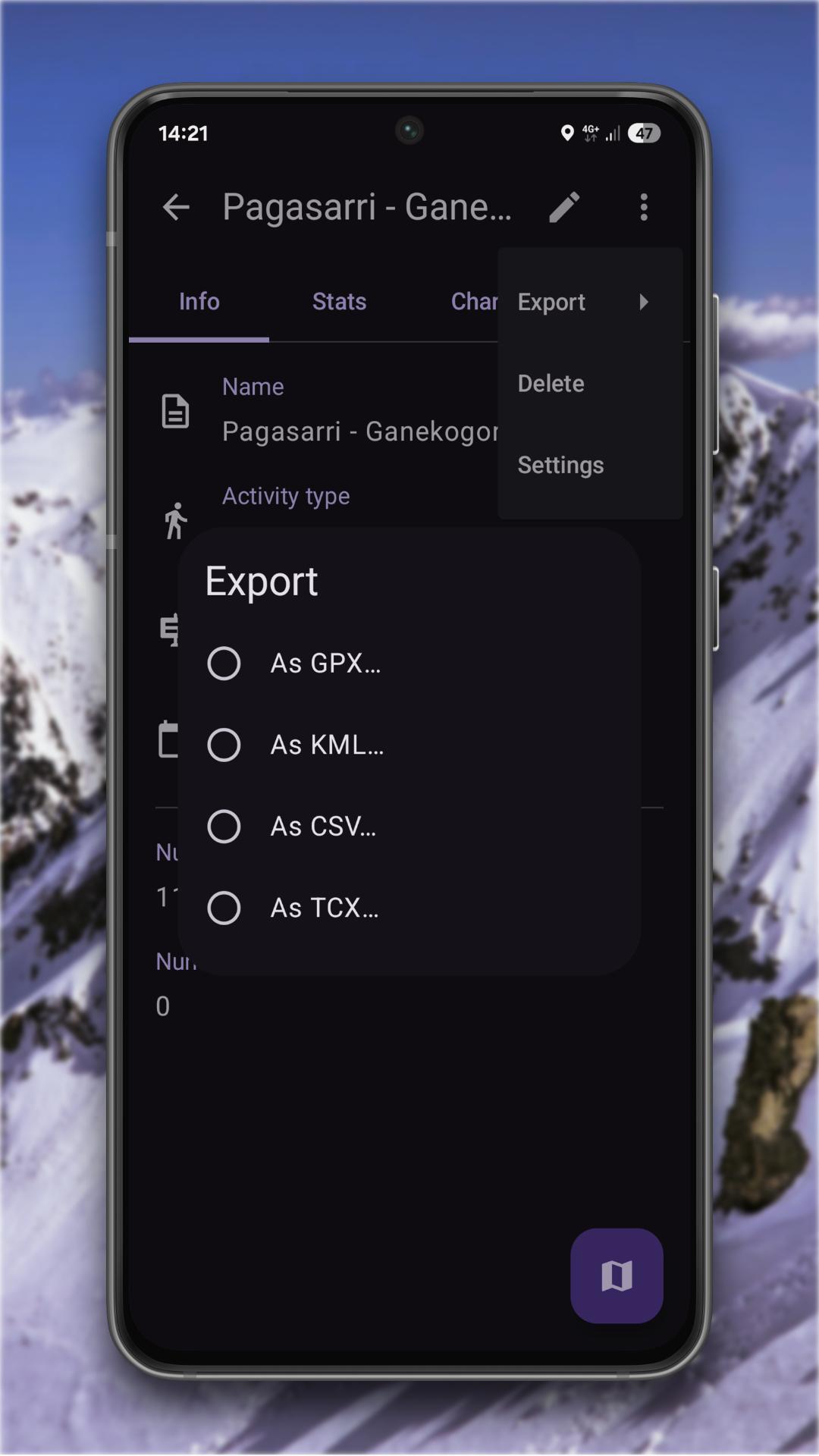Image resolution: width=819 pixels, height=1456 pixels.
Task: Tap the pencil edit icon
Action: point(565,207)
